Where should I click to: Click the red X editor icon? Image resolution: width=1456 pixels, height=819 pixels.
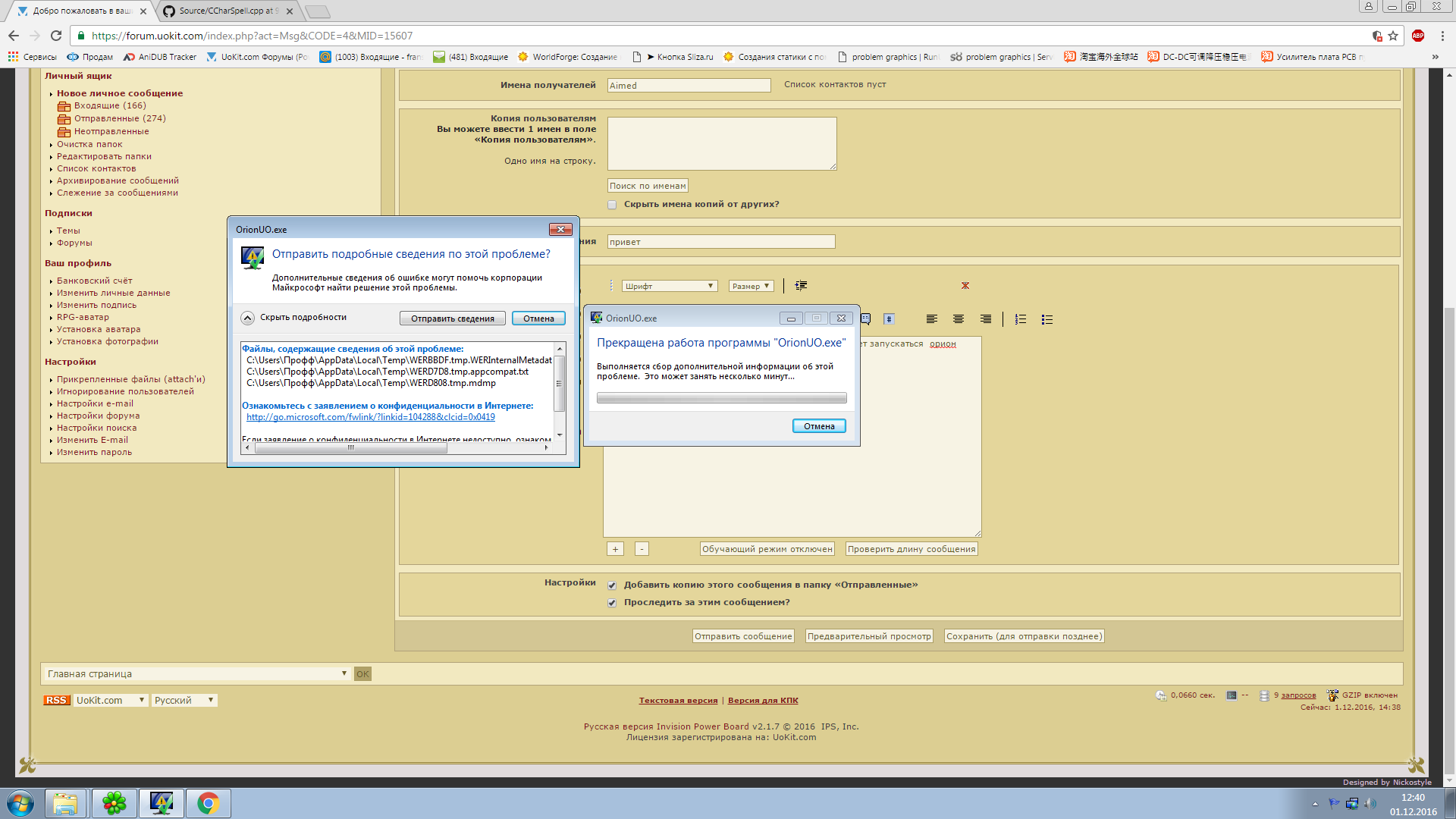tap(965, 286)
